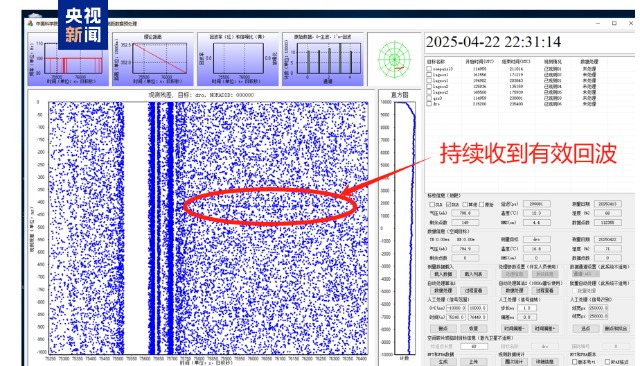Click the 时间偏差- button

click(x=514, y=328)
